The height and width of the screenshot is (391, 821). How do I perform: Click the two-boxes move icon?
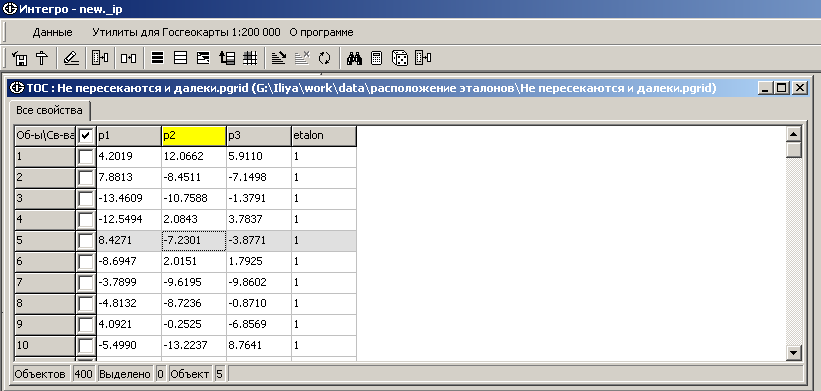coord(128,58)
